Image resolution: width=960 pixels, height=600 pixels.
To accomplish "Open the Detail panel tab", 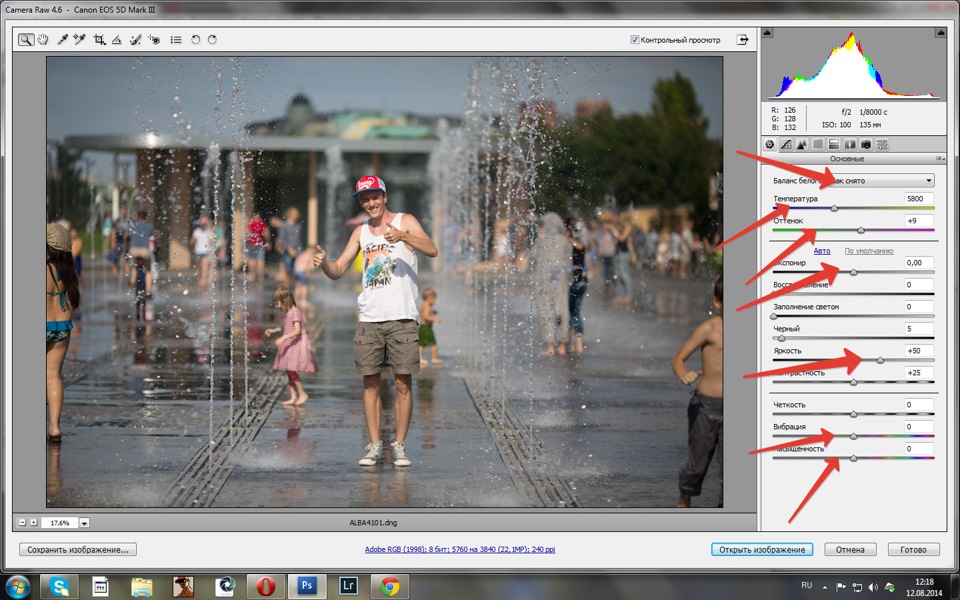I will [802, 144].
